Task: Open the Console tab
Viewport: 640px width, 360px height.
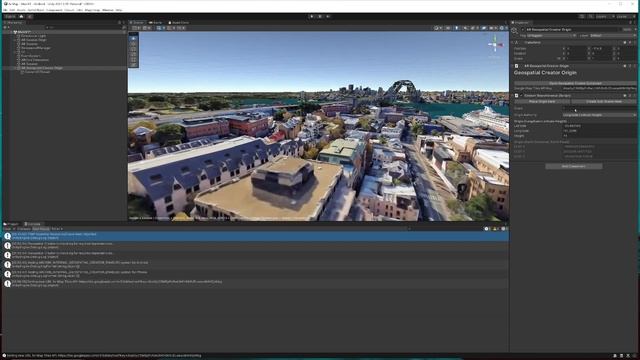Action: [x=33, y=224]
